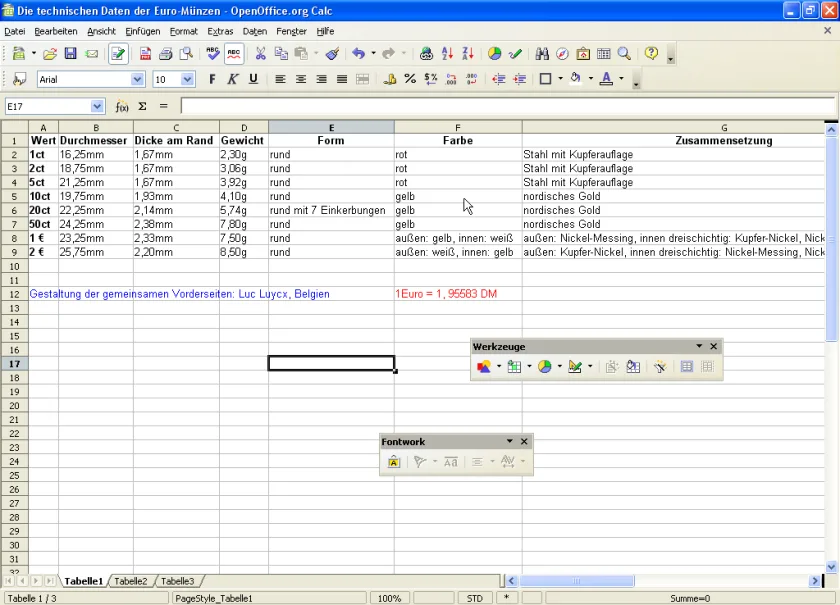The width and height of the screenshot is (840, 605).
Task: Toggle underline formatting button U
Action: (253, 79)
